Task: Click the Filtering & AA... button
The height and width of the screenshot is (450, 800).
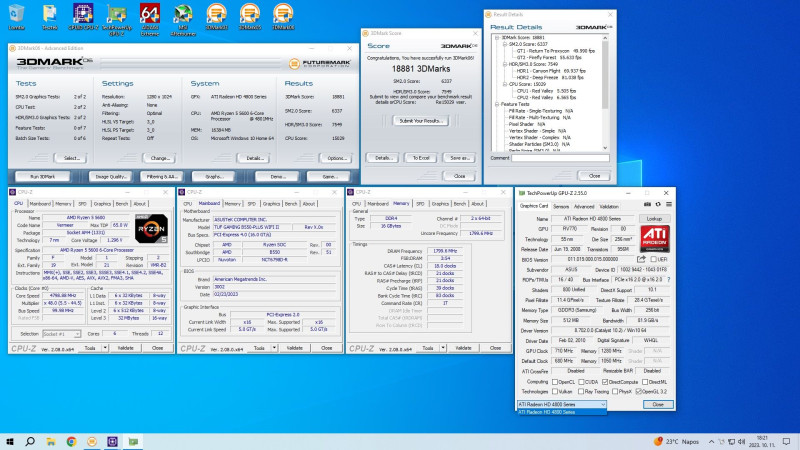Action: pos(162,177)
